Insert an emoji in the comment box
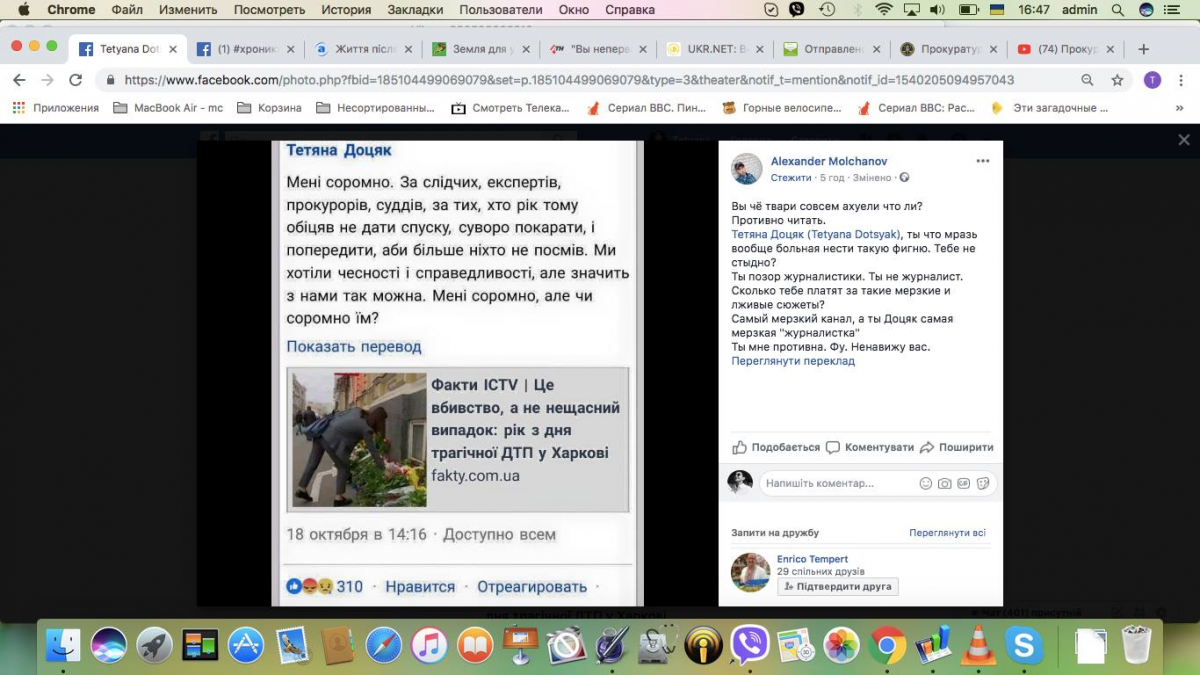This screenshot has width=1200, height=675. click(x=925, y=483)
